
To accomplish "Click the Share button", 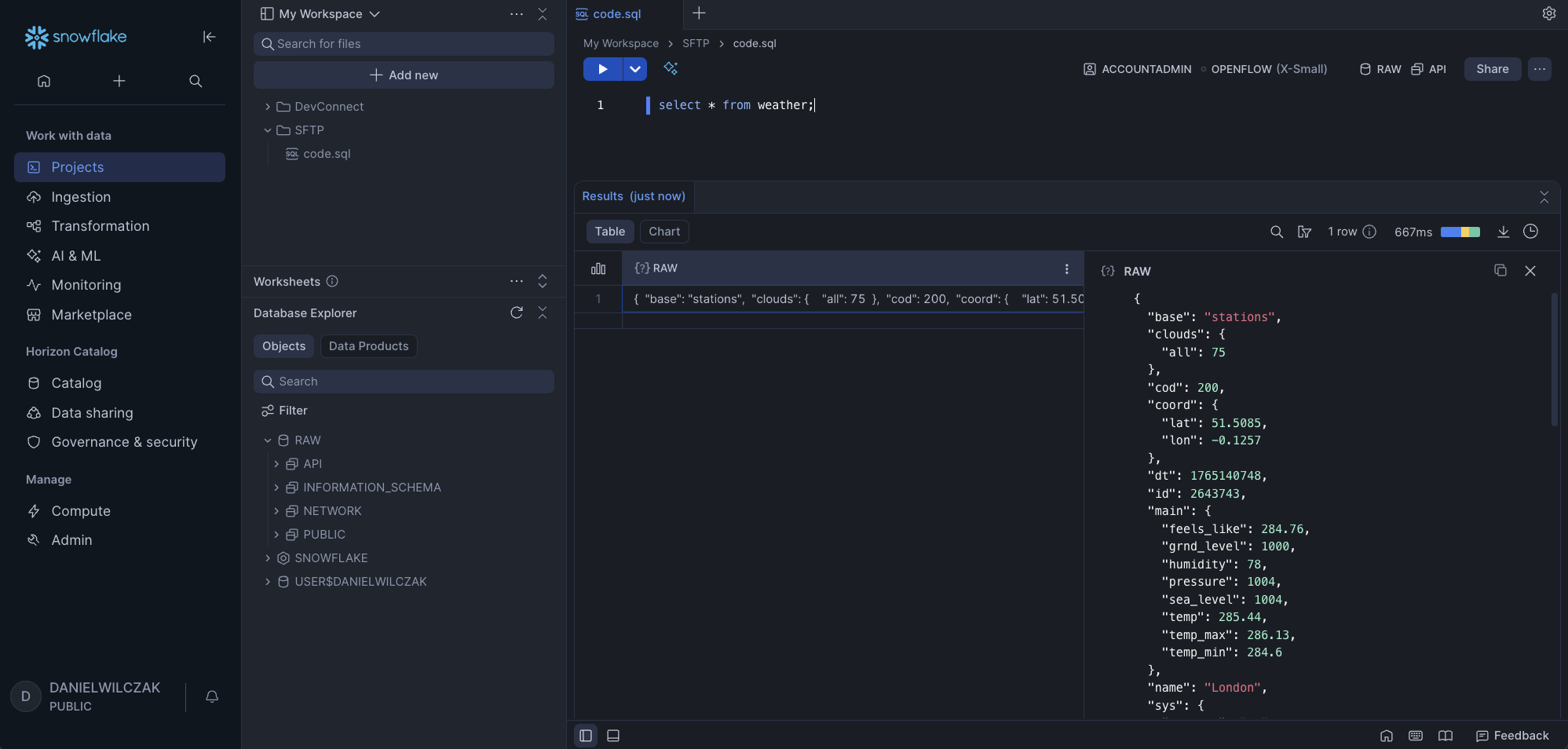I will click(1492, 69).
